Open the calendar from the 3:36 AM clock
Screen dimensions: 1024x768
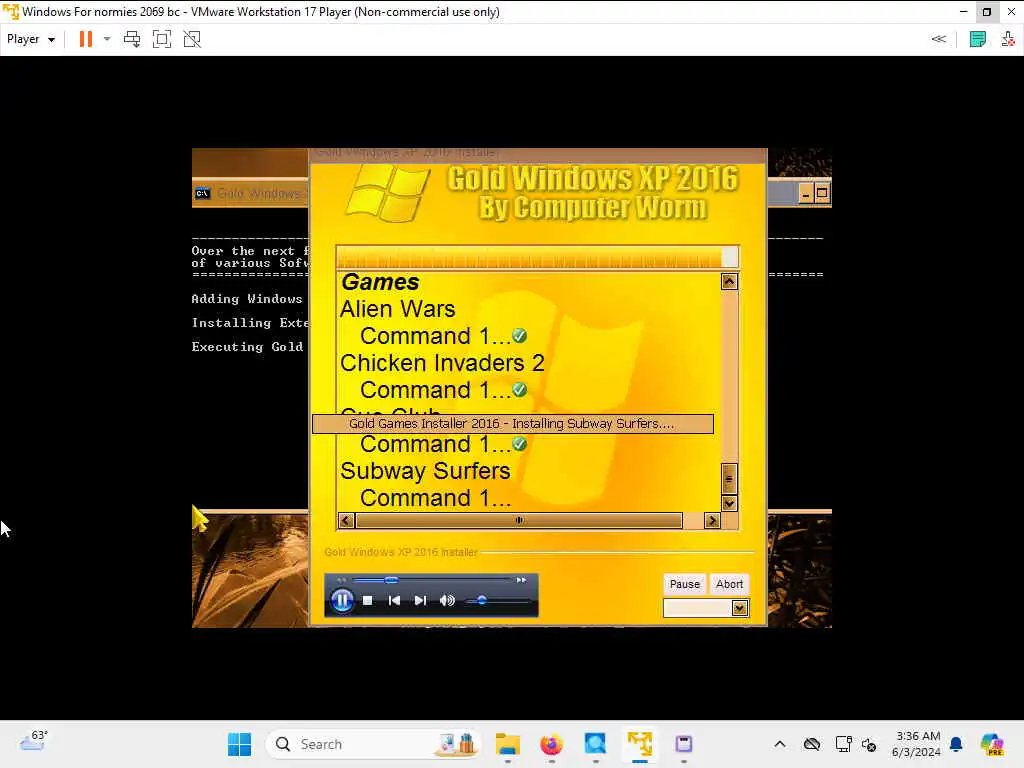pos(917,744)
